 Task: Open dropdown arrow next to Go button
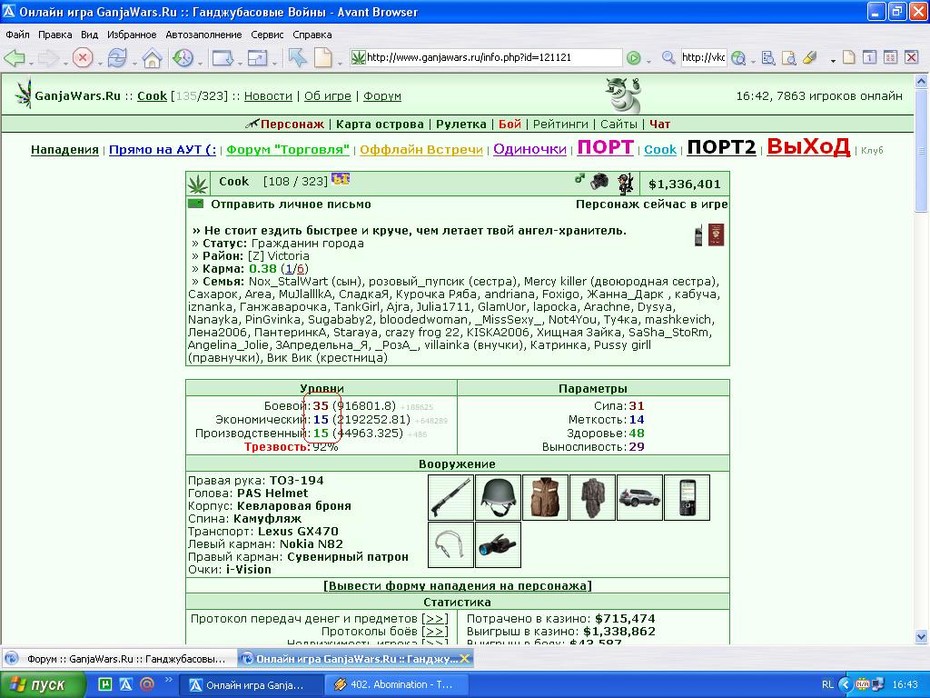(648, 61)
